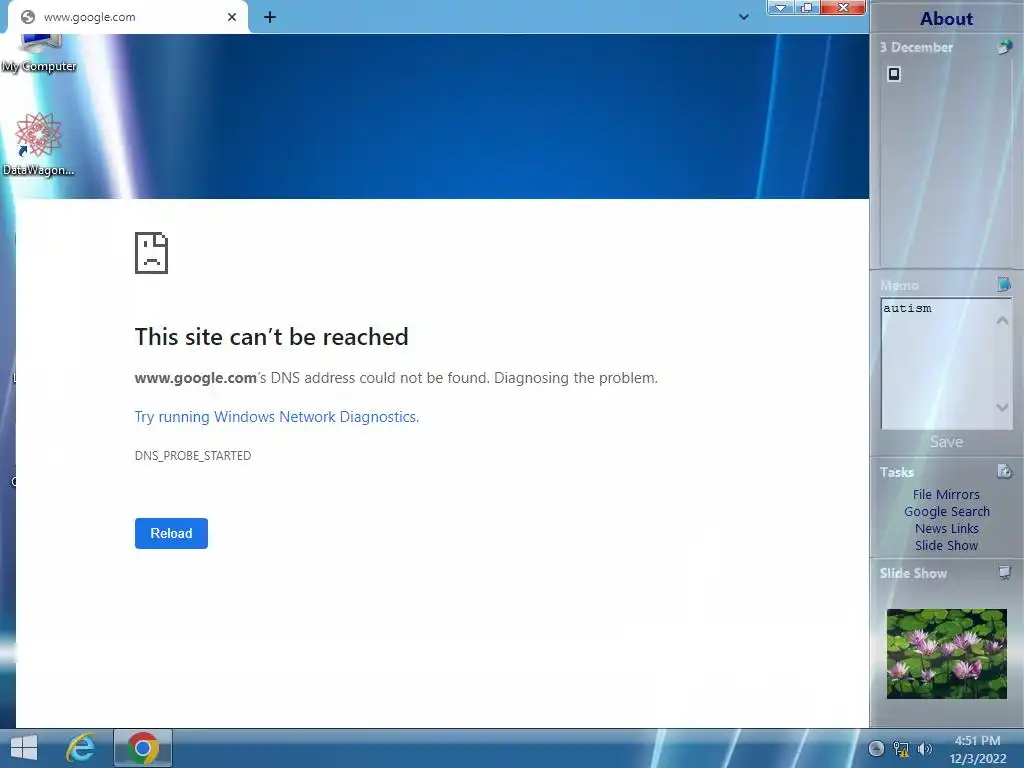1024x768 pixels.
Task: Open the Windows Start button
Action: 24,748
